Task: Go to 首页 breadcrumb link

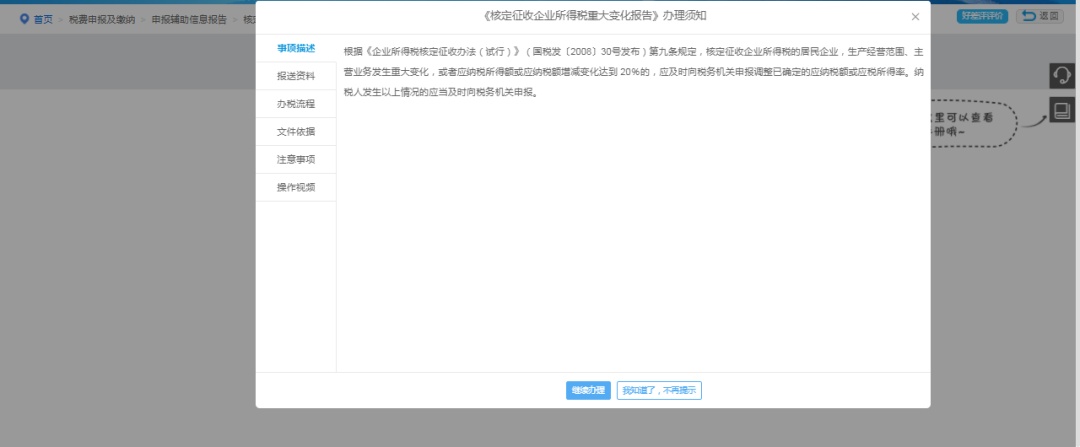Action: 43,19
